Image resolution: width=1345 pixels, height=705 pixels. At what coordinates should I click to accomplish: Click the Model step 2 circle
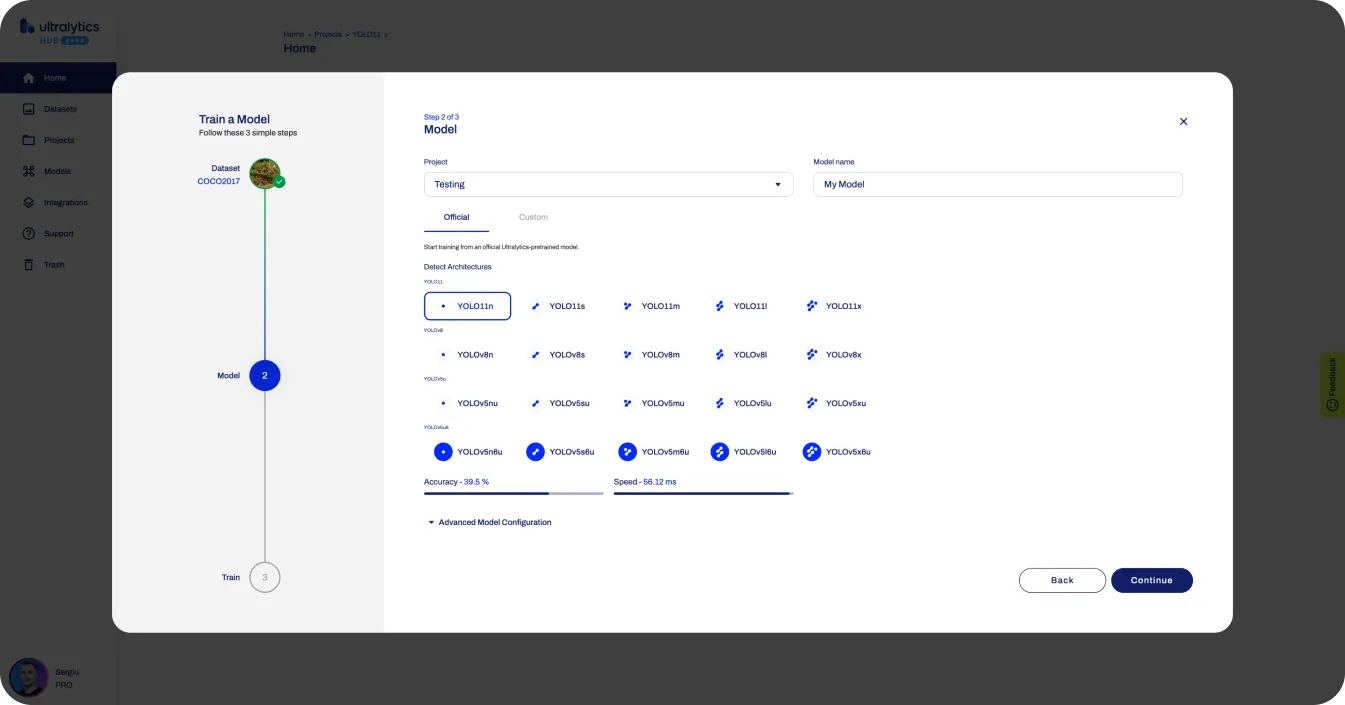[x=265, y=376]
